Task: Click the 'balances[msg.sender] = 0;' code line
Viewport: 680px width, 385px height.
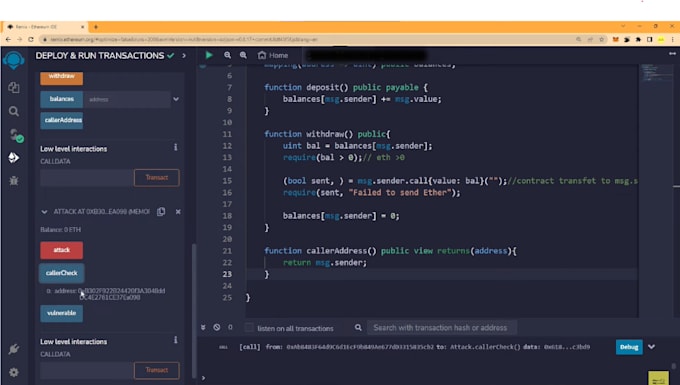Action: click(x=341, y=216)
